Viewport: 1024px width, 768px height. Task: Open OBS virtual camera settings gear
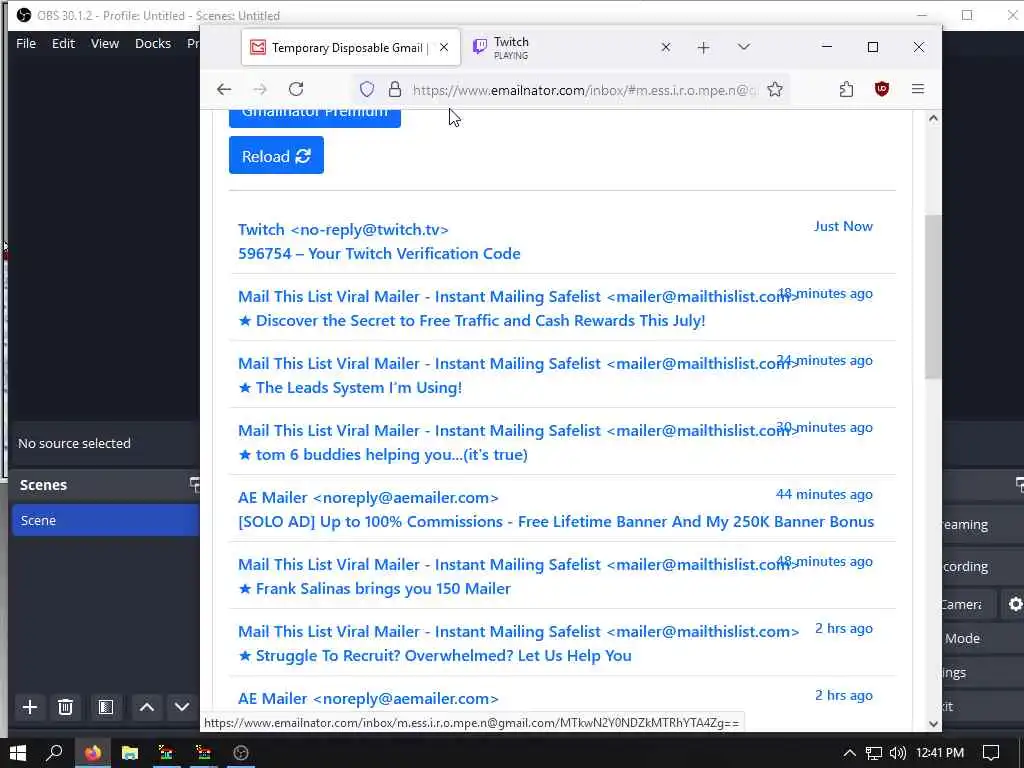[1014, 605]
